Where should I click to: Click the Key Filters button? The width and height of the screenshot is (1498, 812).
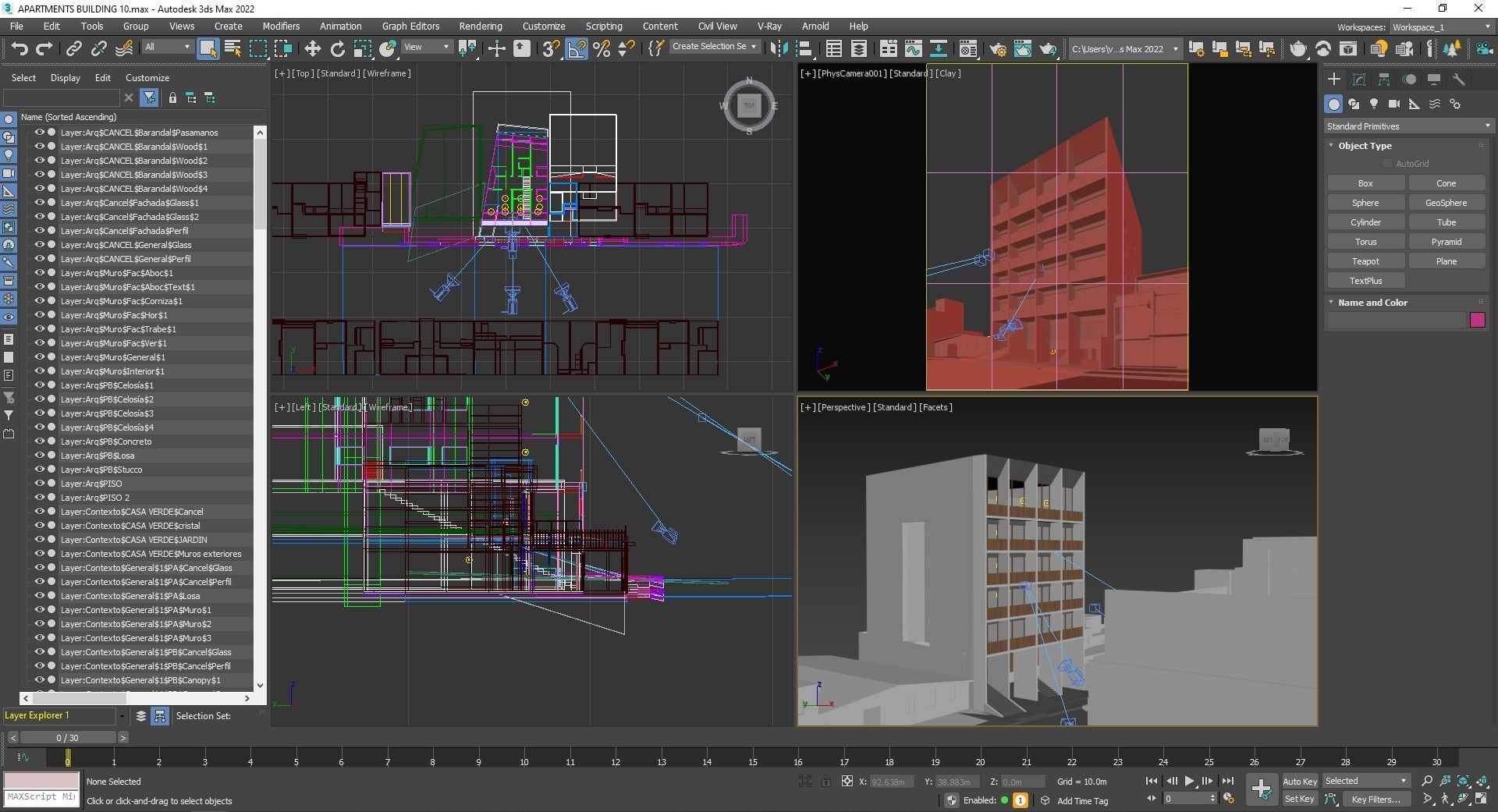pos(1376,799)
